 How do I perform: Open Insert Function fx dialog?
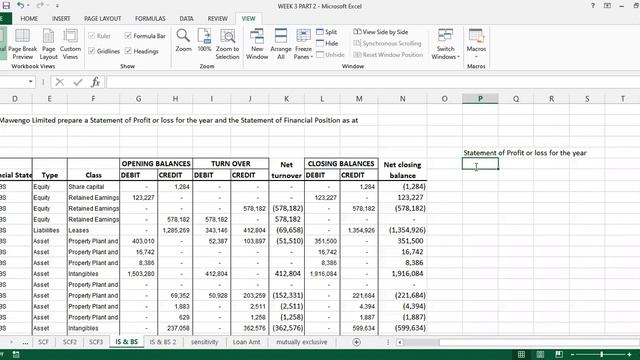coord(95,82)
